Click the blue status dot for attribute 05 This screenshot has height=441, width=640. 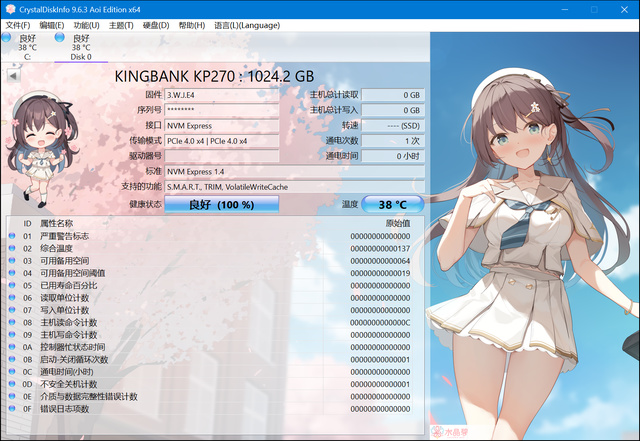[x=12, y=285]
